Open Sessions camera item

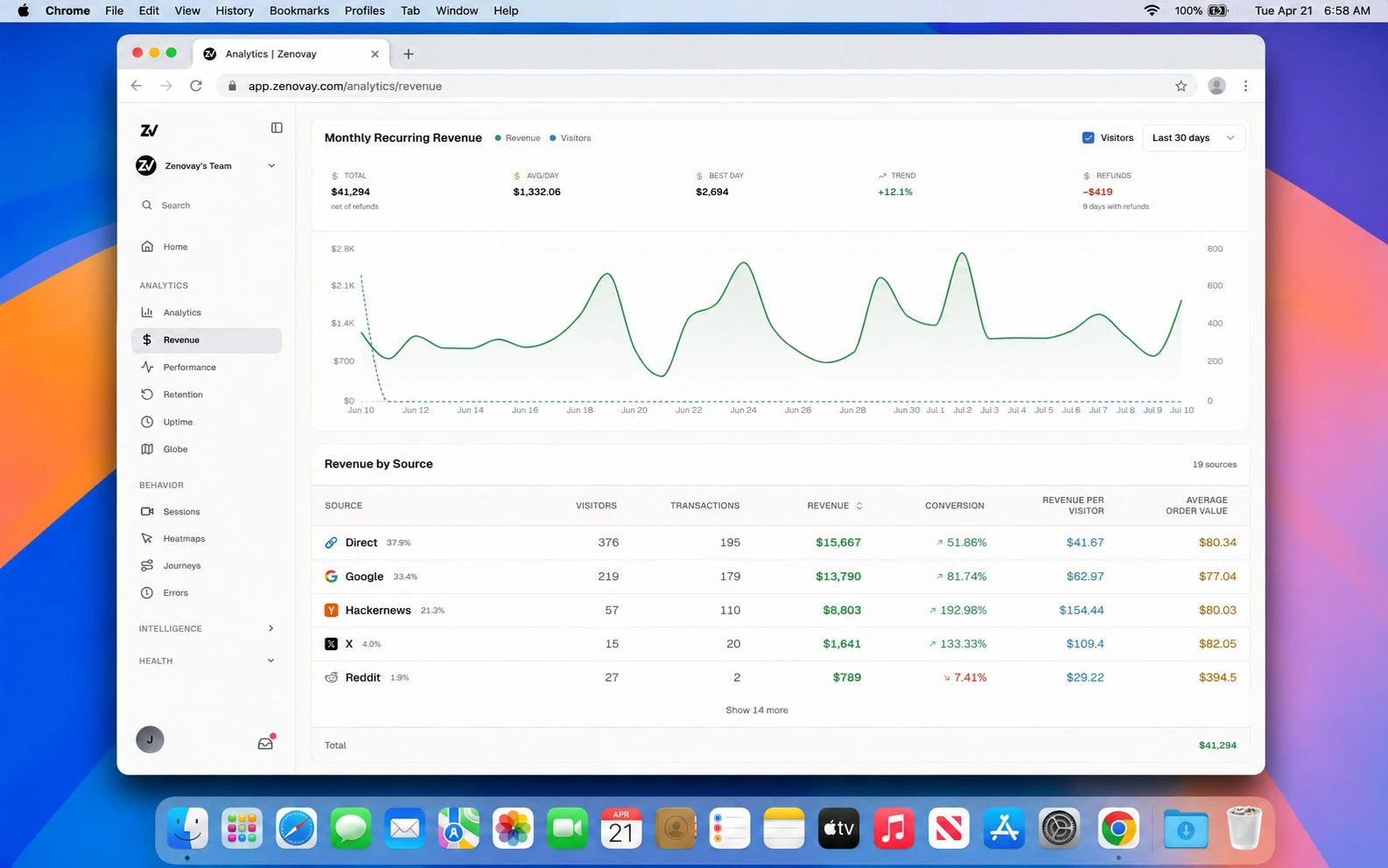207,511
